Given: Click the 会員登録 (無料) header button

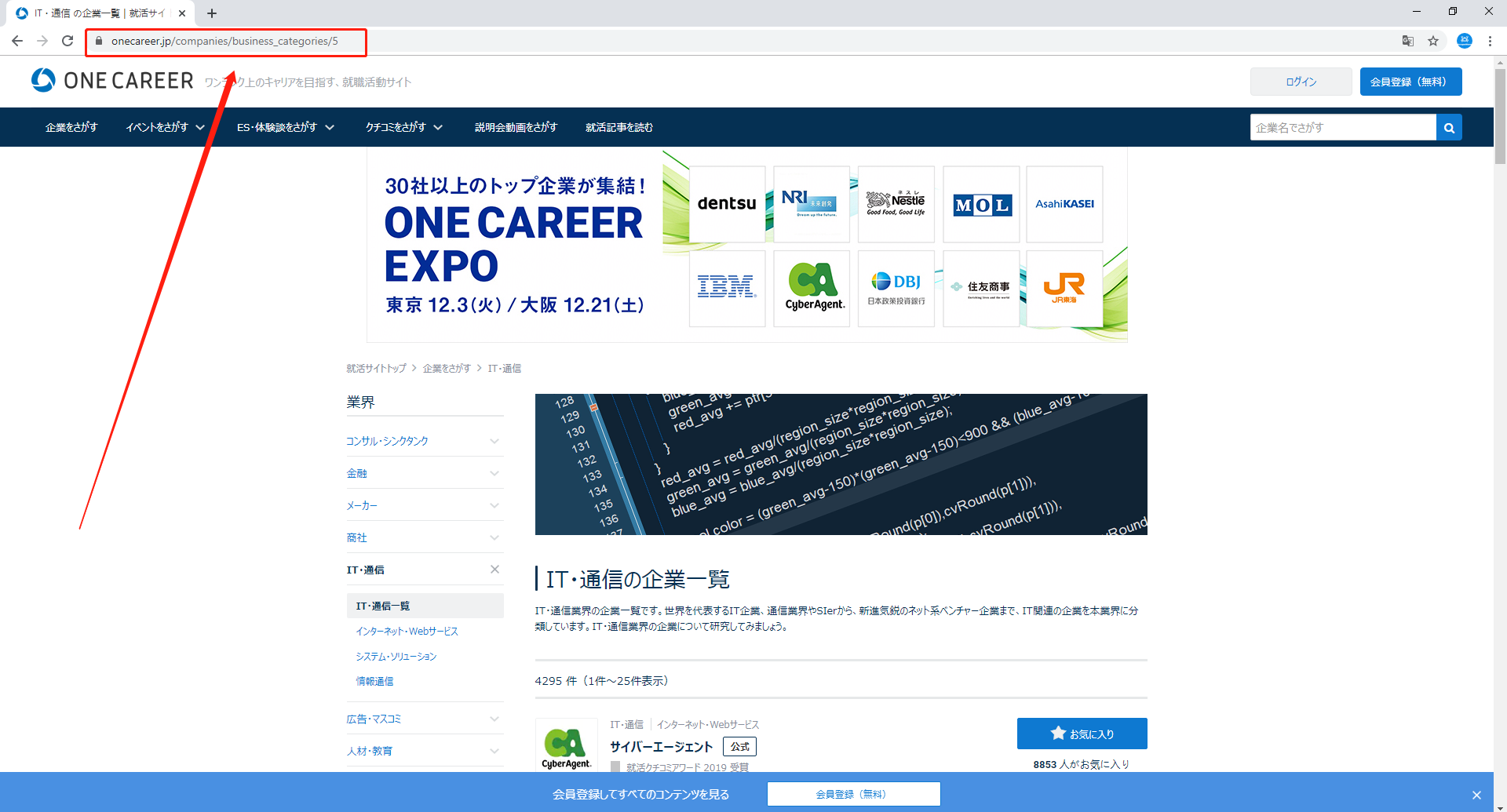Looking at the screenshot, I should pos(1410,82).
